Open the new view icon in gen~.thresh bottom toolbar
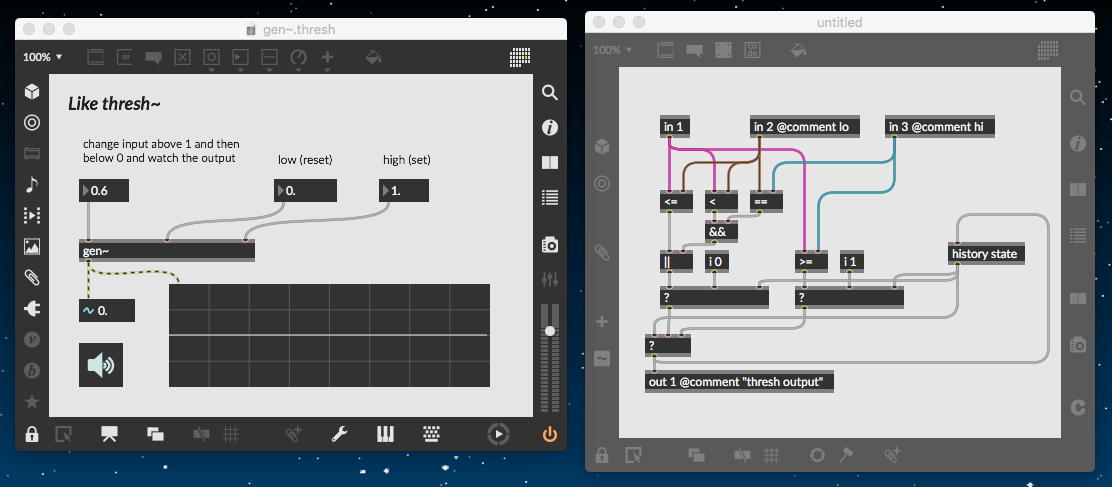The width and height of the screenshot is (1112, 487). click(155, 434)
